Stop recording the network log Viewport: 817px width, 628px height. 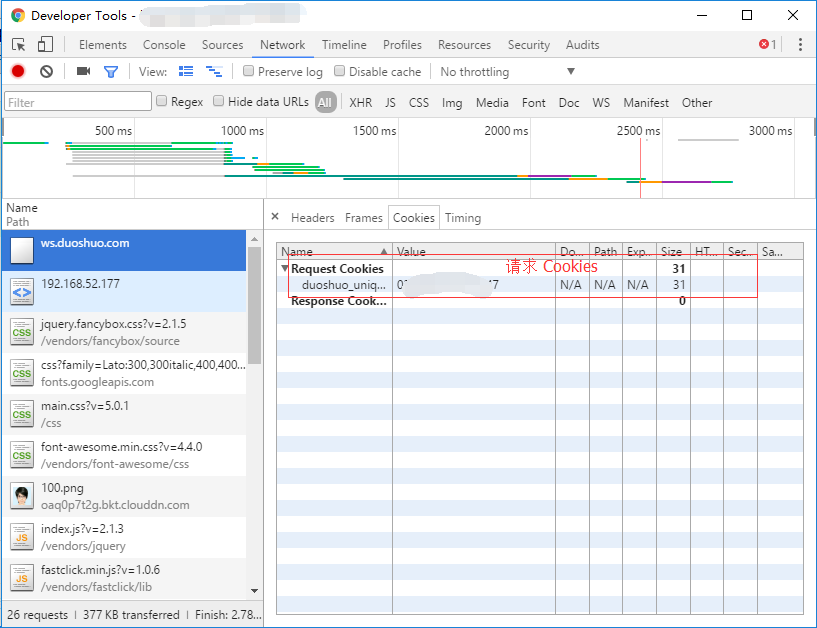click(x=18, y=71)
